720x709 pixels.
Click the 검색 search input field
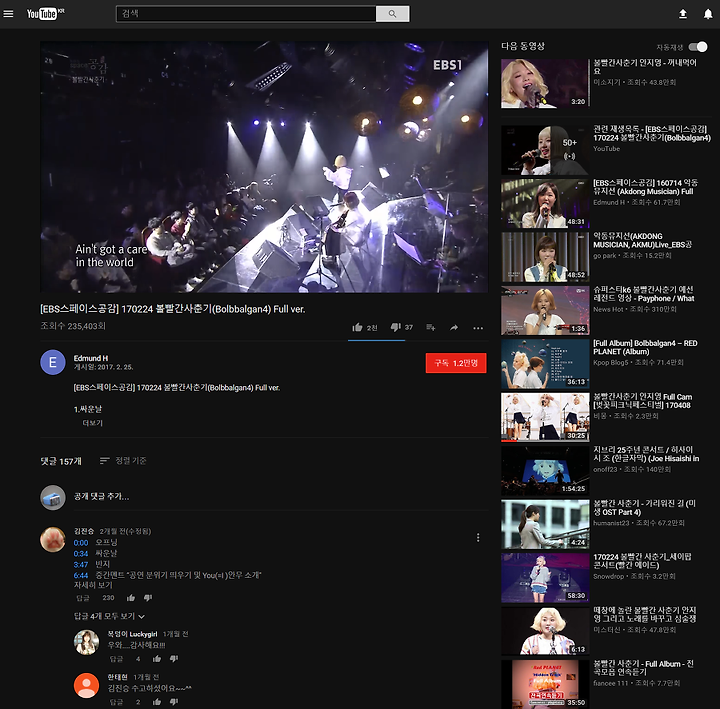246,14
